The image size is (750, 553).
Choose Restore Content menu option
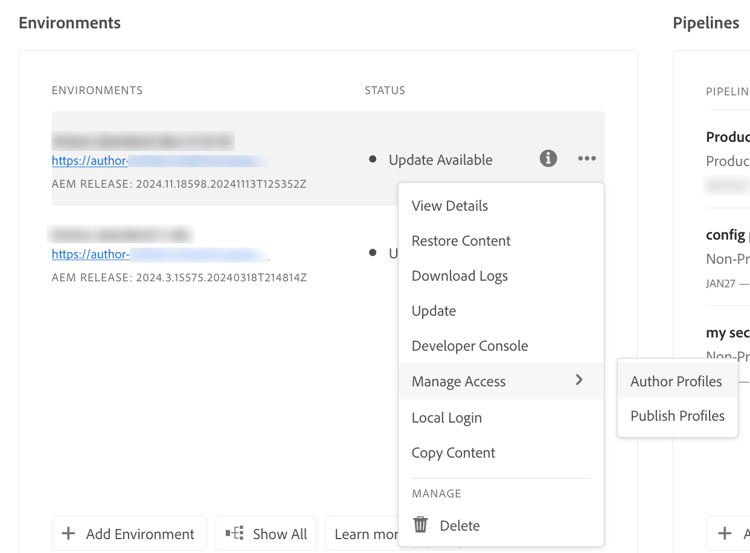(461, 241)
